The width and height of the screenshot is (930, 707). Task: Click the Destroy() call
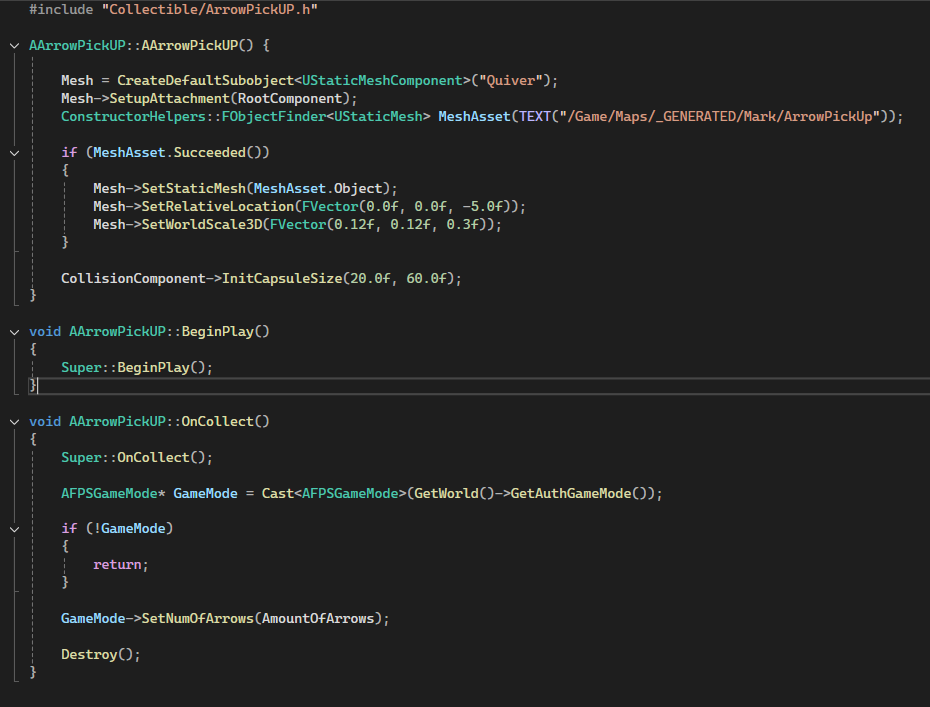coord(96,654)
